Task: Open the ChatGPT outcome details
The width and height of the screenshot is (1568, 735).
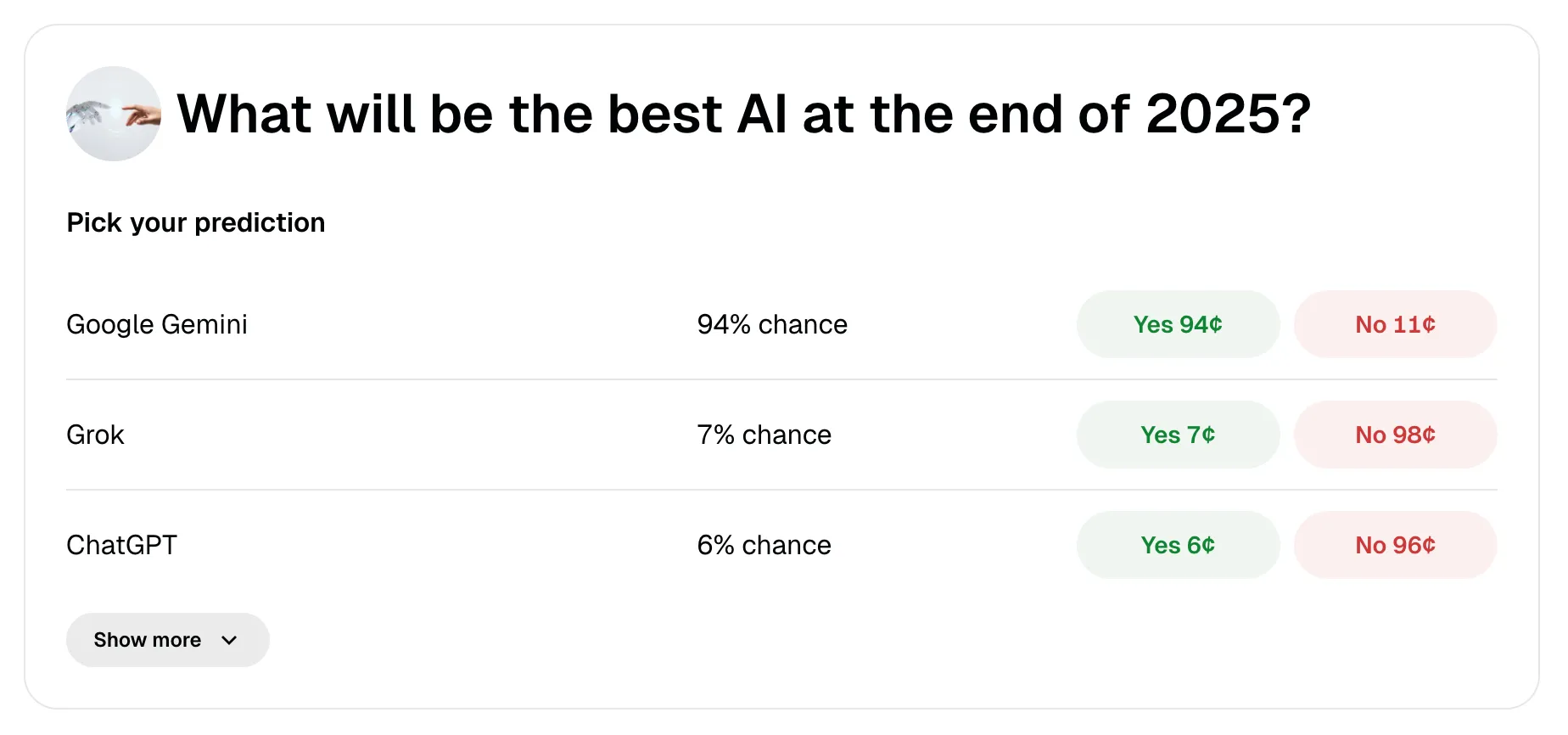Action: pyautogui.click(x=121, y=545)
